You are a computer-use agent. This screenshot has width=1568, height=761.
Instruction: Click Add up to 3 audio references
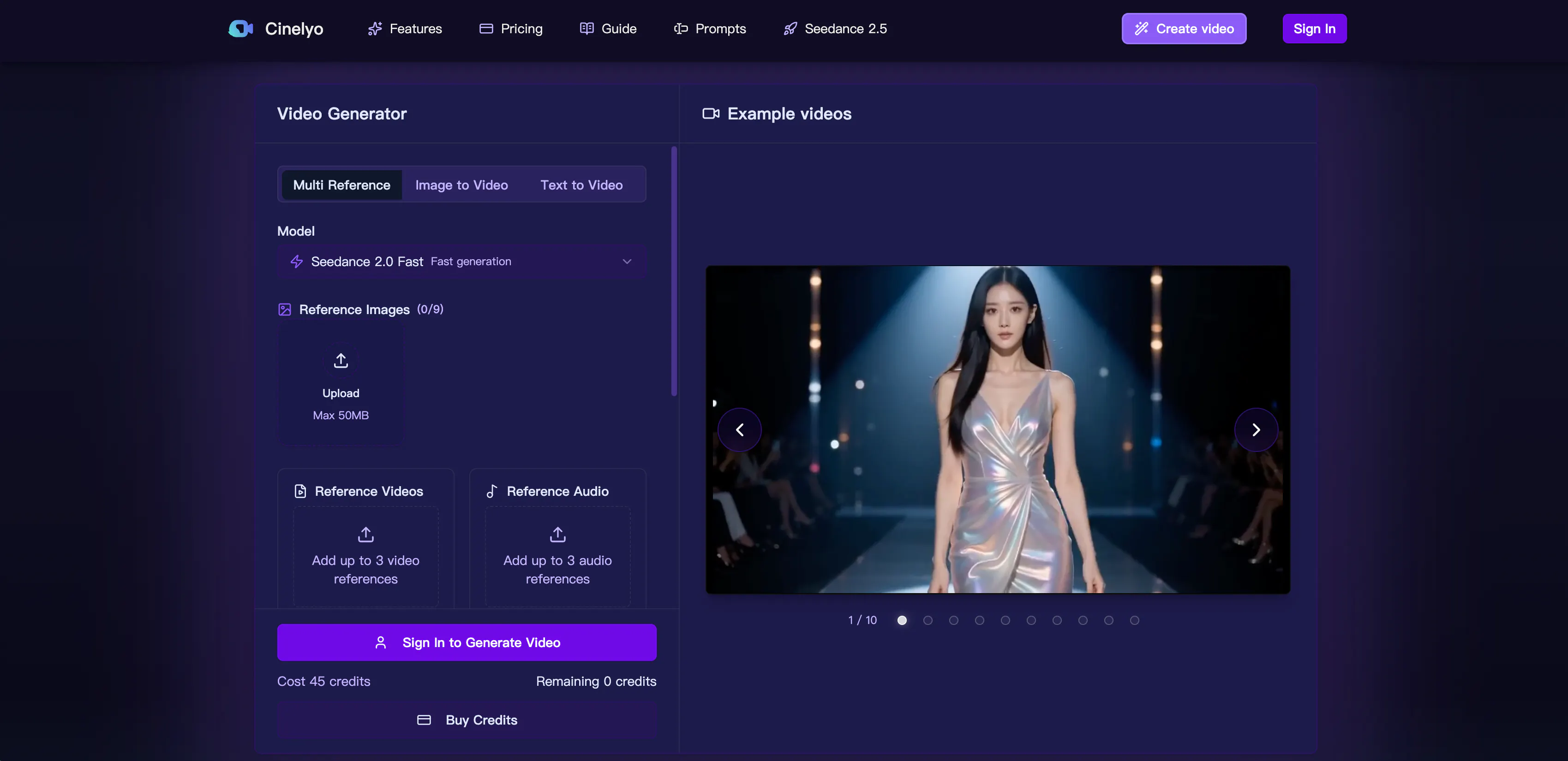[557, 556]
